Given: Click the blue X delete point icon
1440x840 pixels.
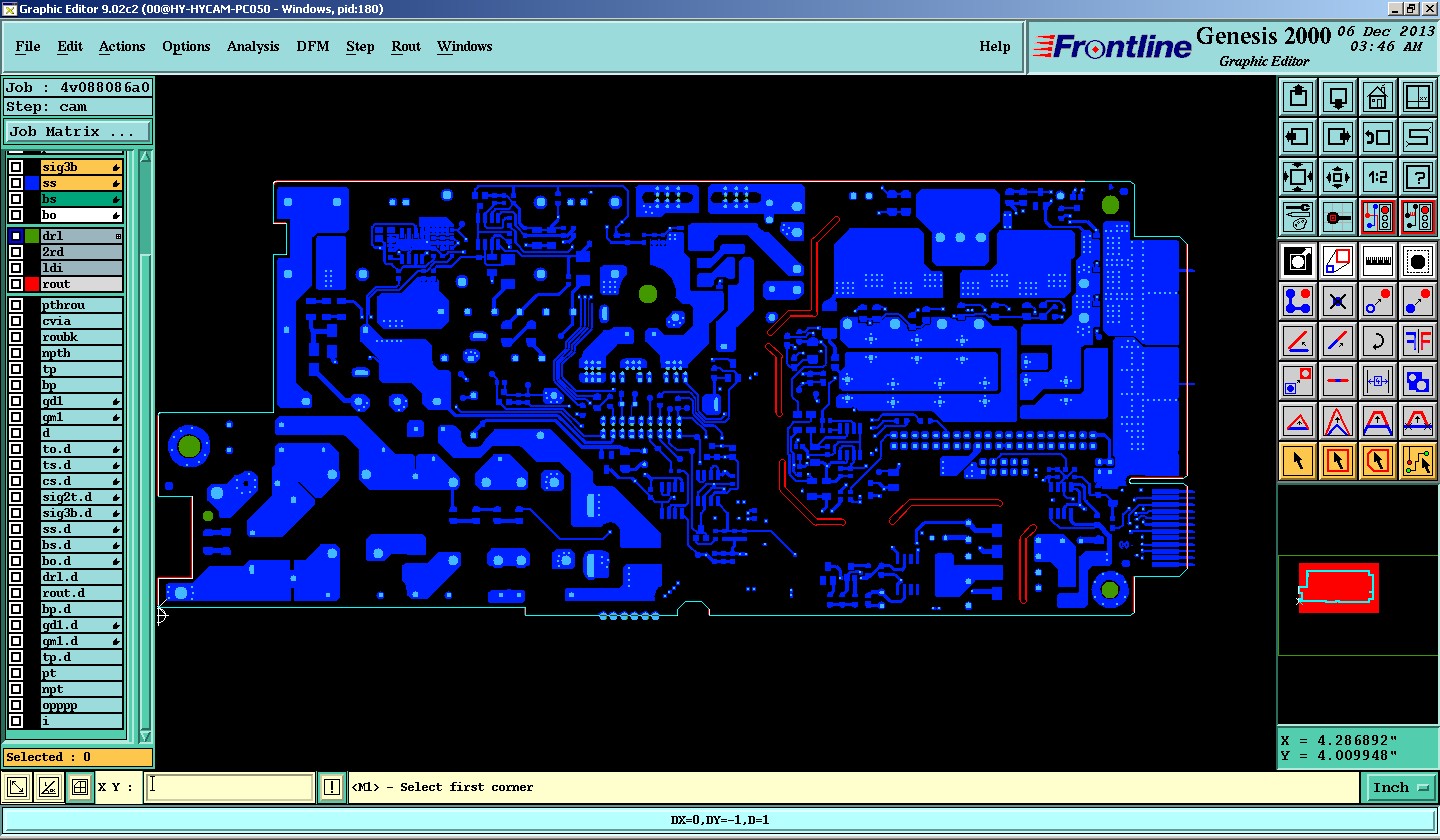Looking at the screenshot, I should coord(1338,301).
